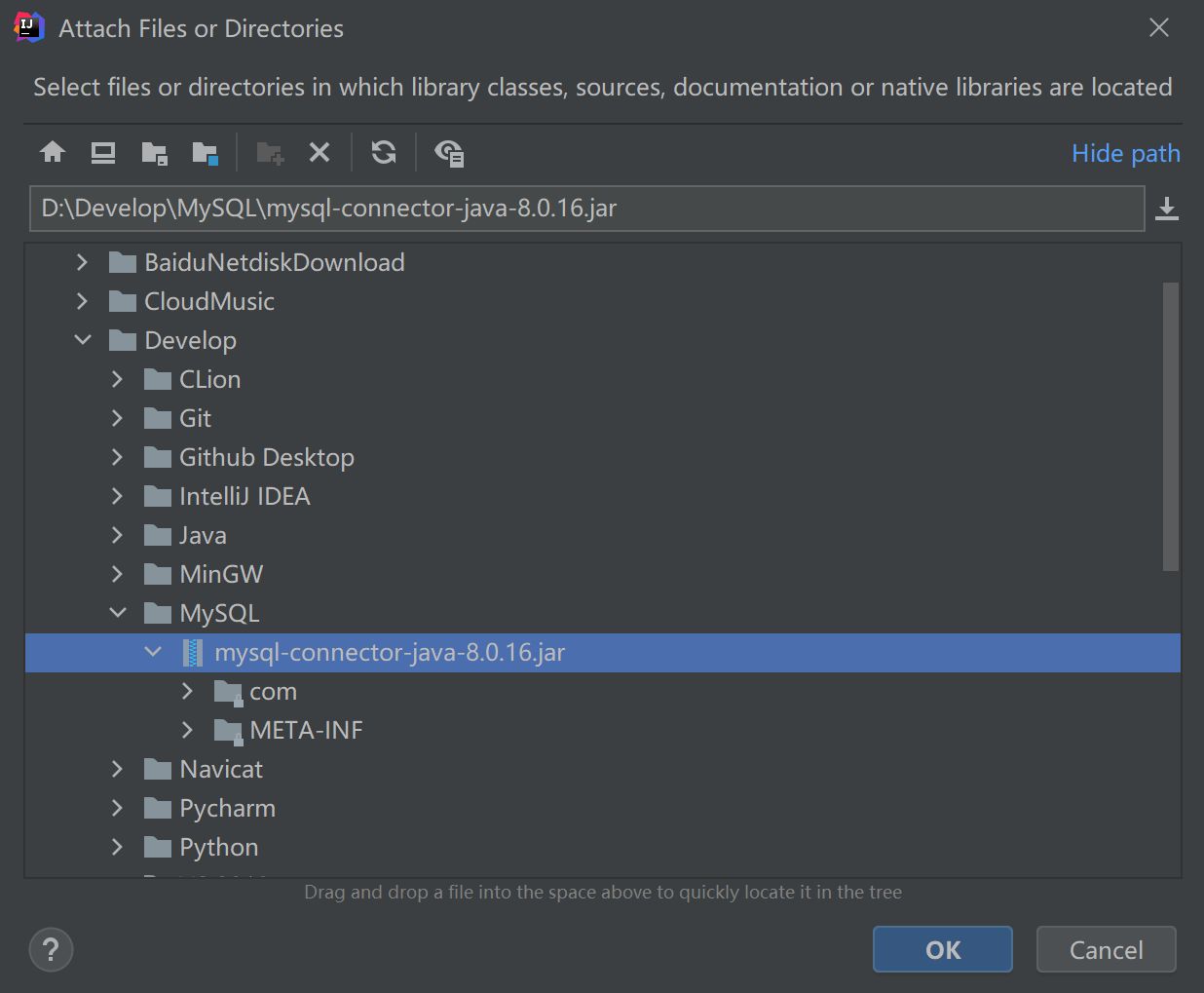
Task: Confirm selection with OK button
Action: click(x=943, y=949)
